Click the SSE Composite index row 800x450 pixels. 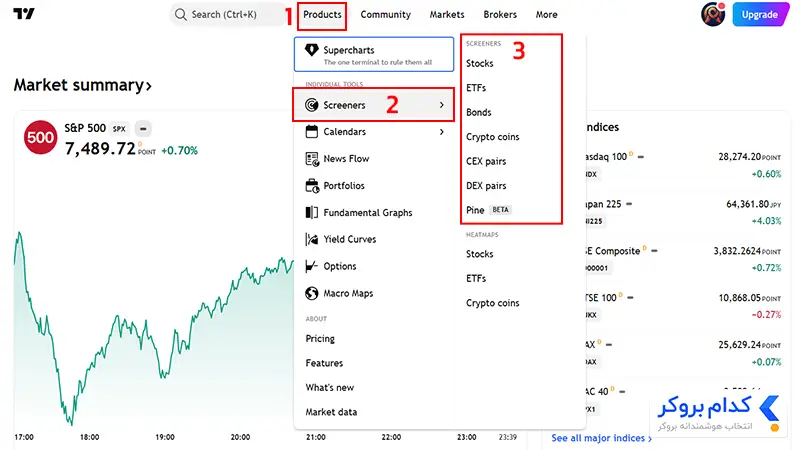684,259
